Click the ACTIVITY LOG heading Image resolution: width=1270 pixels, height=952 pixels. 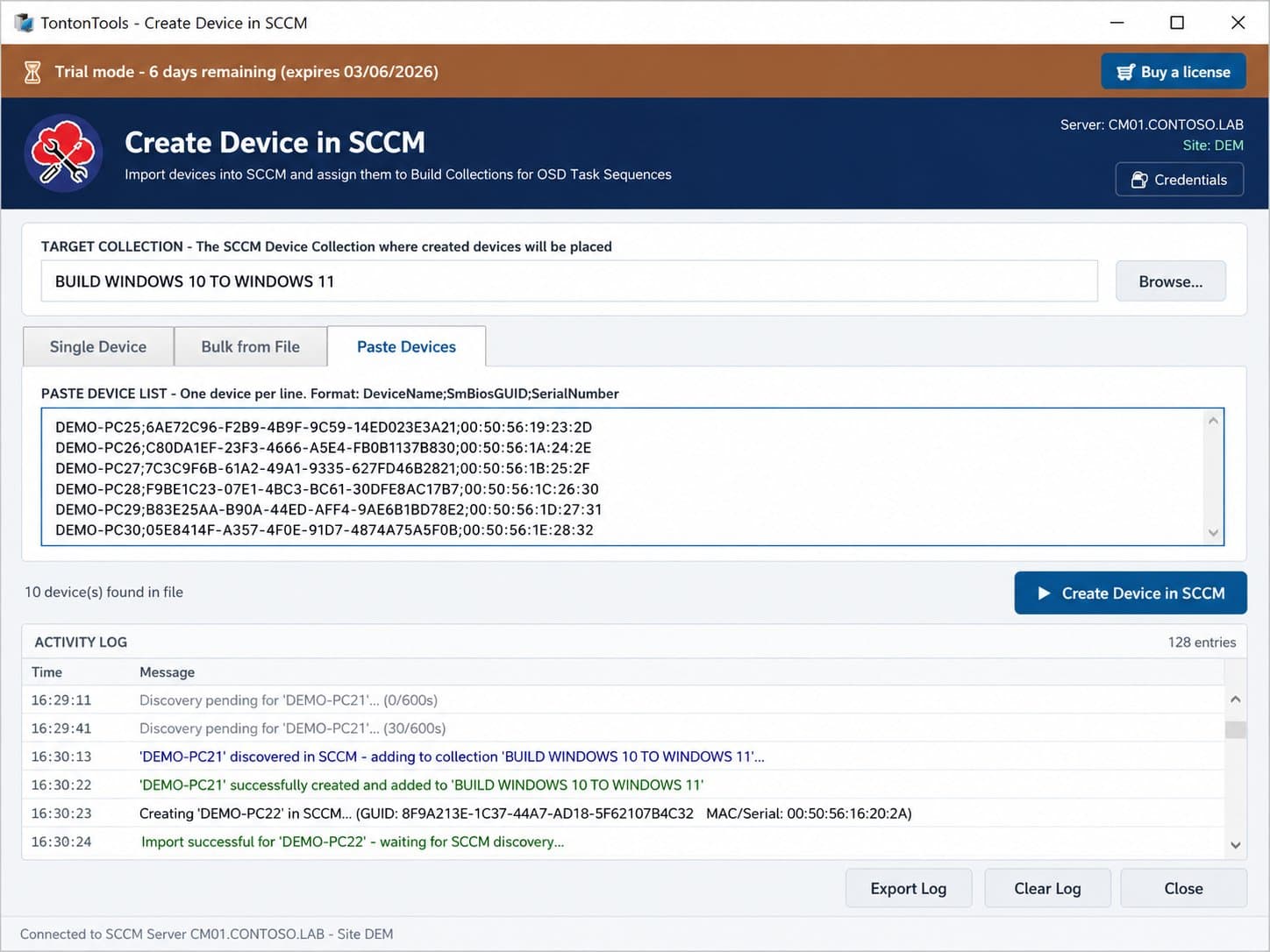81,643
